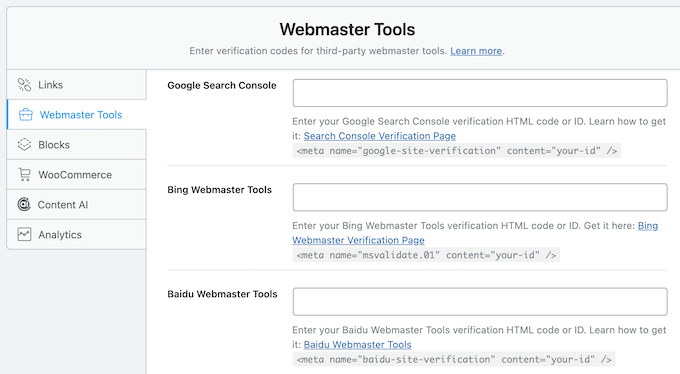
Task: Follow the Learn more link
Action: click(x=476, y=51)
